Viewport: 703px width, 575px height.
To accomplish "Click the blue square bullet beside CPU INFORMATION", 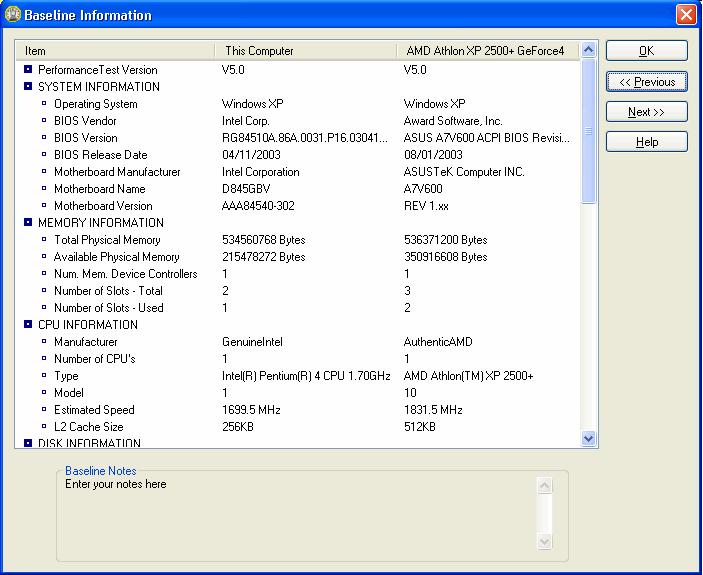I will pyautogui.click(x=28, y=324).
